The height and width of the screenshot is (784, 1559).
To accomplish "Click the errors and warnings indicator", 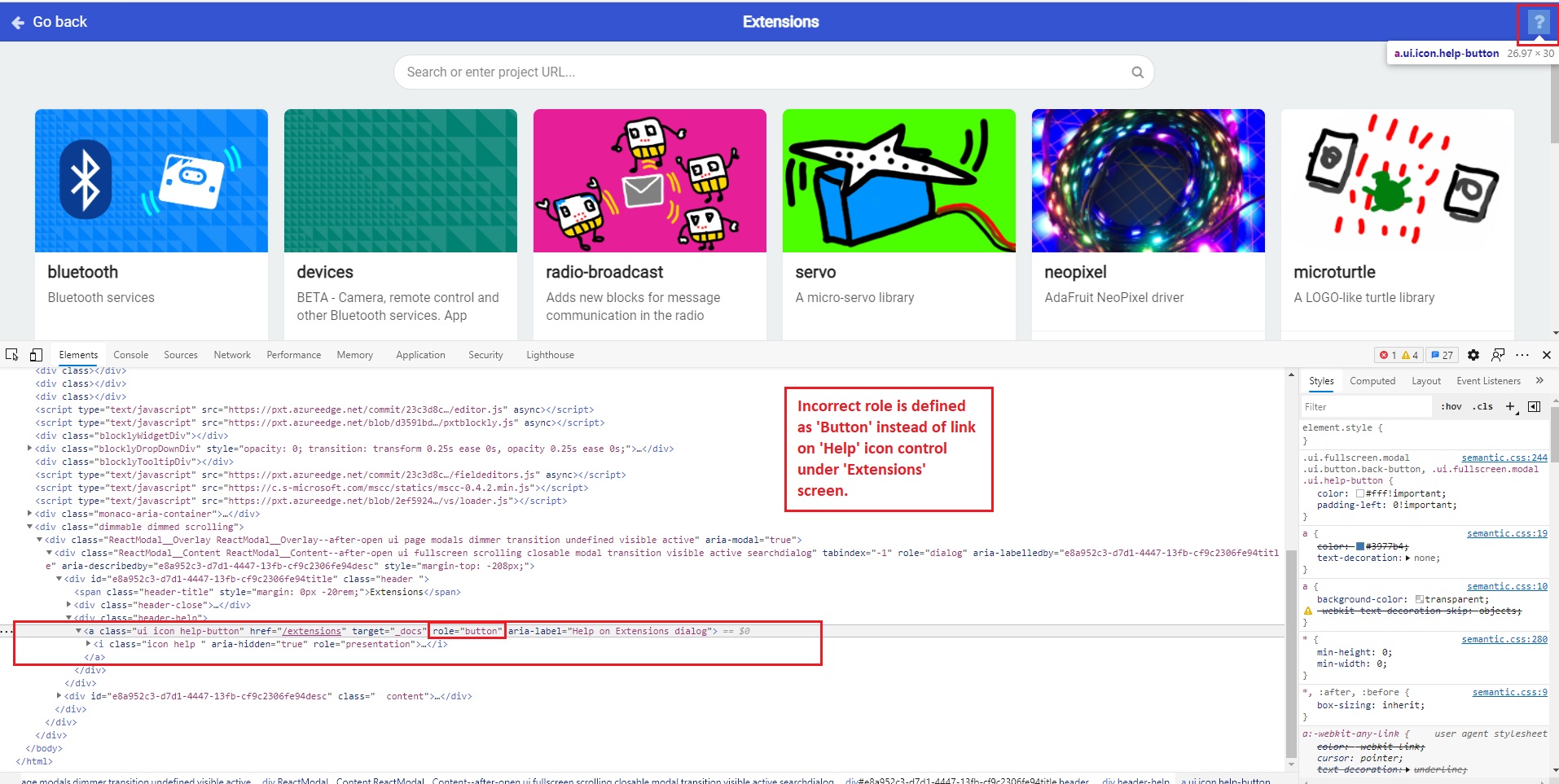I will 1397,354.
